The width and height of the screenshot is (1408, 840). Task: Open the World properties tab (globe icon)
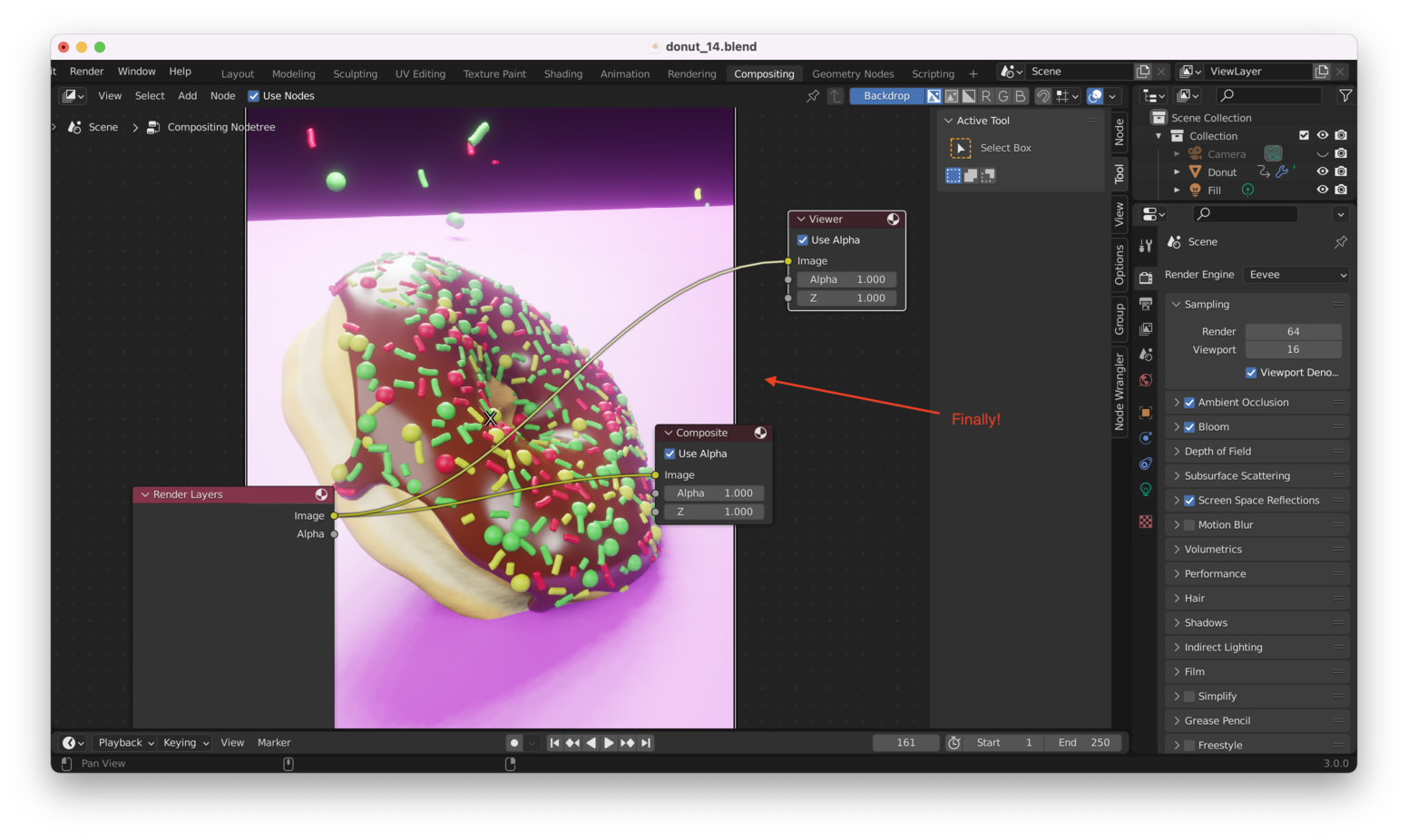click(1146, 380)
